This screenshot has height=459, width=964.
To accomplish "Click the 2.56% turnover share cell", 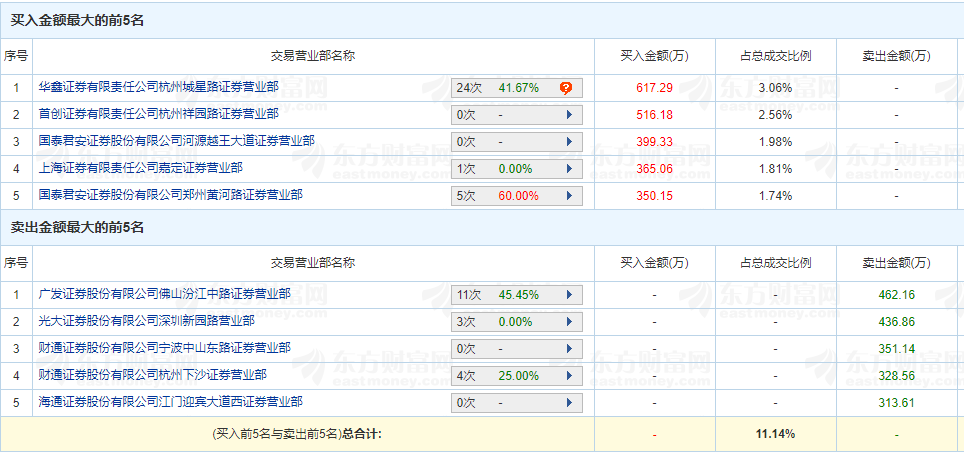I will 775,115.
